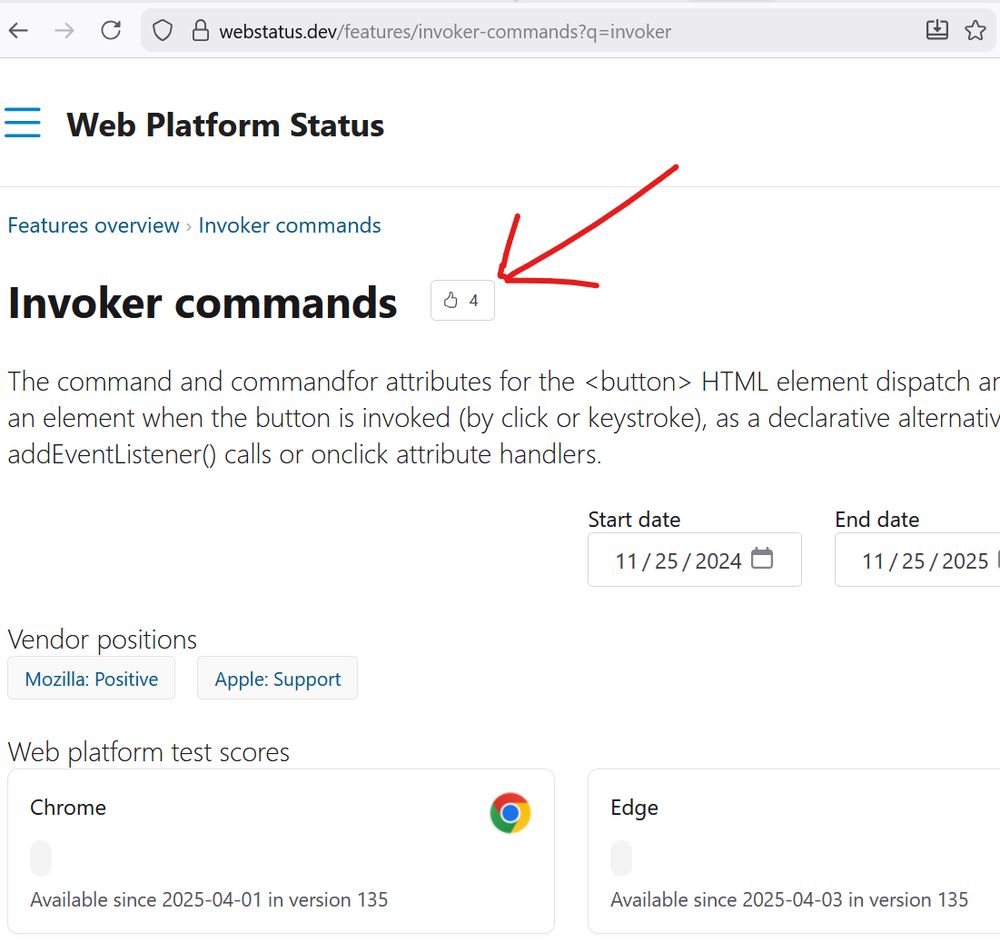The height and width of the screenshot is (943, 1000).
Task: Click the save page icon in the toolbar
Action: tap(936, 30)
